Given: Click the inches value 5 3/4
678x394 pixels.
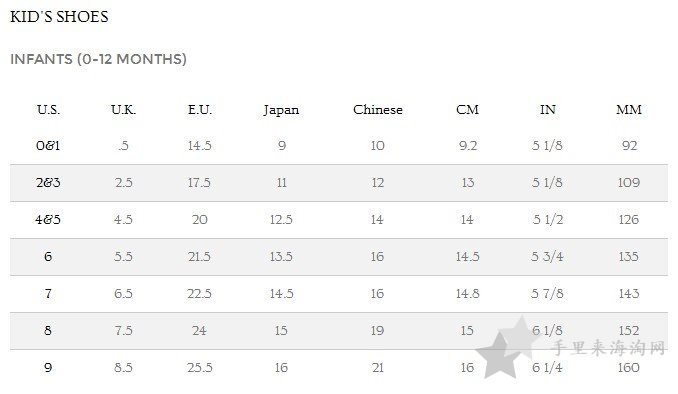Looking at the screenshot, I should click(547, 256).
